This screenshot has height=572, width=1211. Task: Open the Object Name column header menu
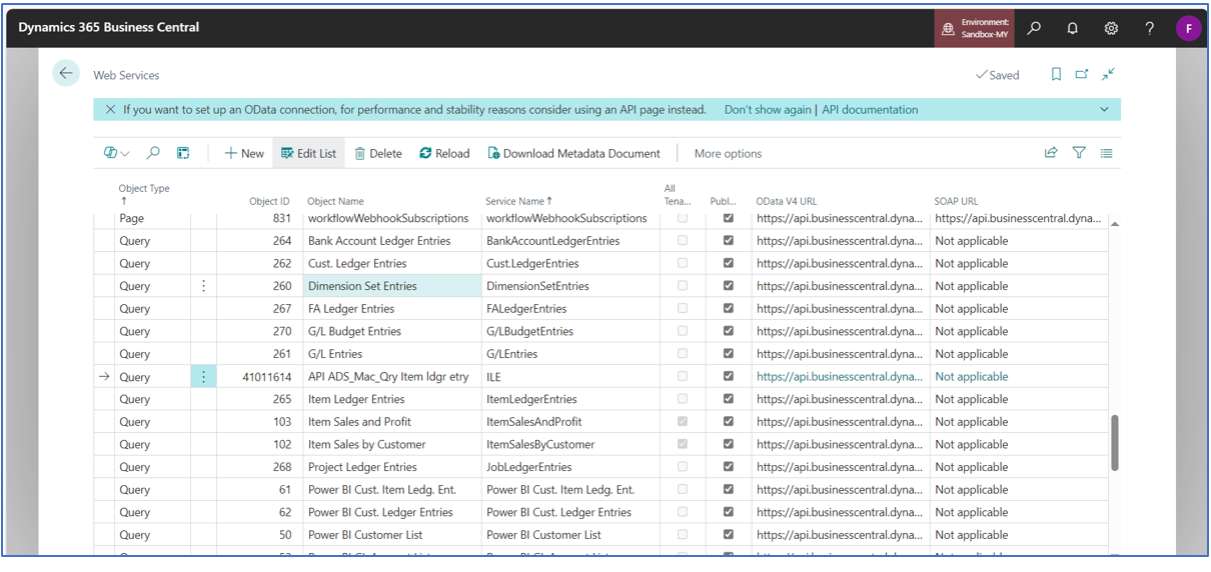(x=336, y=201)
